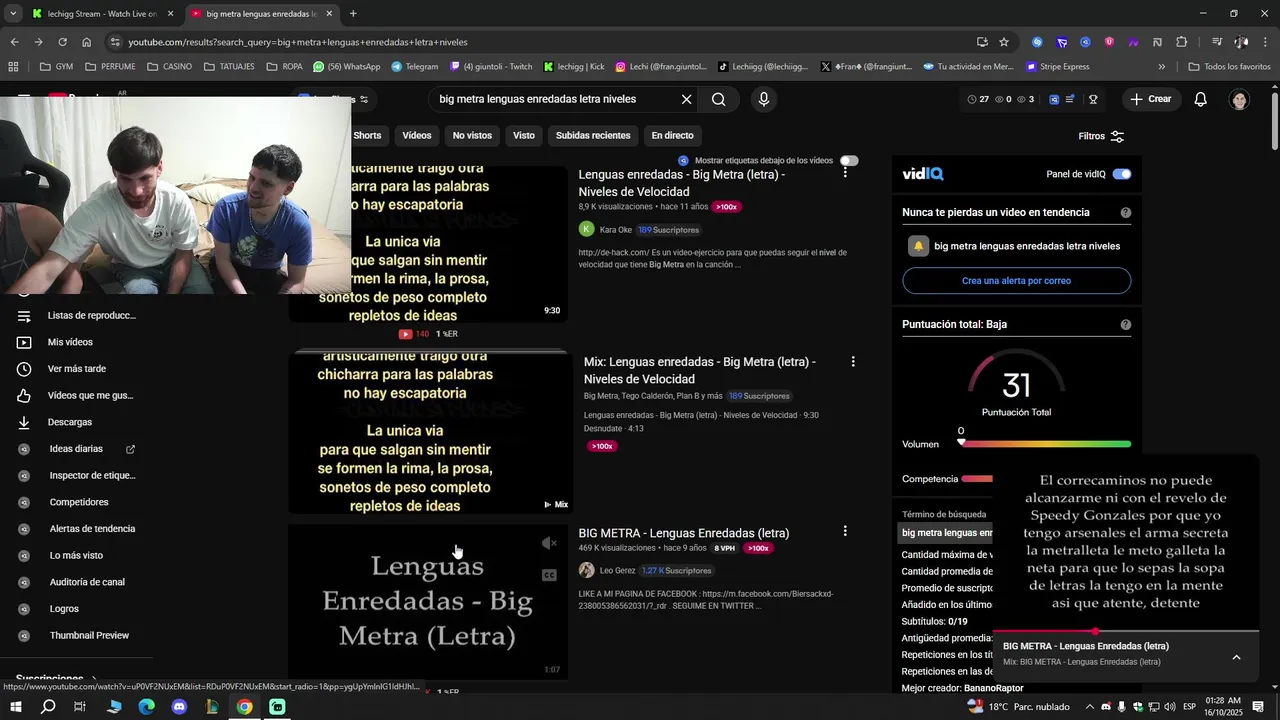Open the vidIQ blue toolbar logo icon
The image size is (1280, 720).
1053,99
